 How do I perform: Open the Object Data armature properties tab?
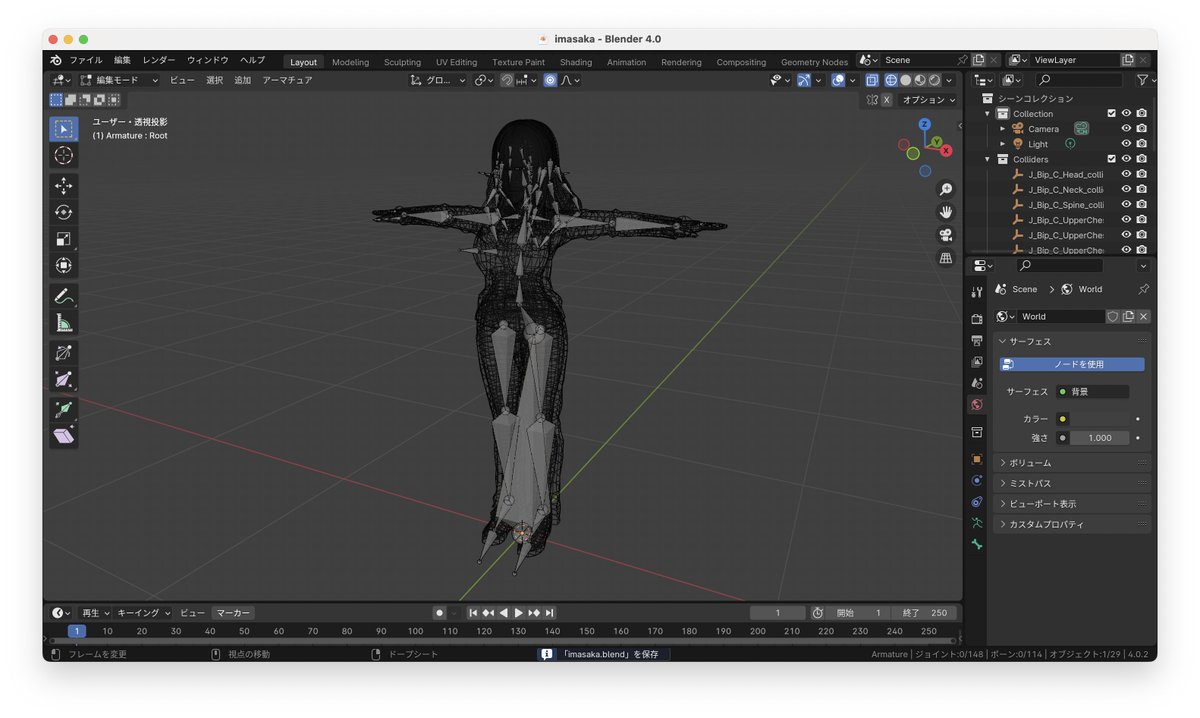point(977,523)
